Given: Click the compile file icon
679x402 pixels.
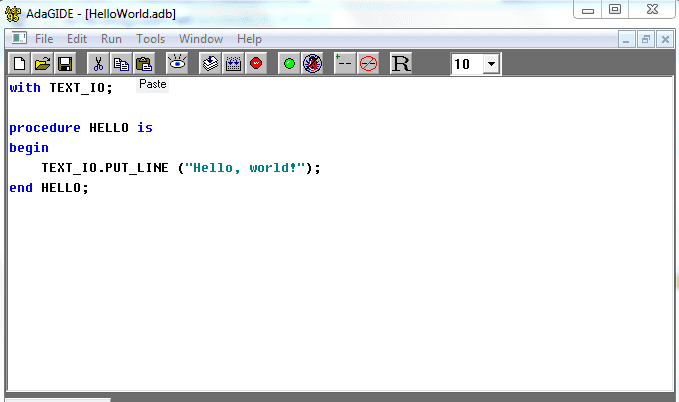Looking at the screenshot, I should (210, 64).
